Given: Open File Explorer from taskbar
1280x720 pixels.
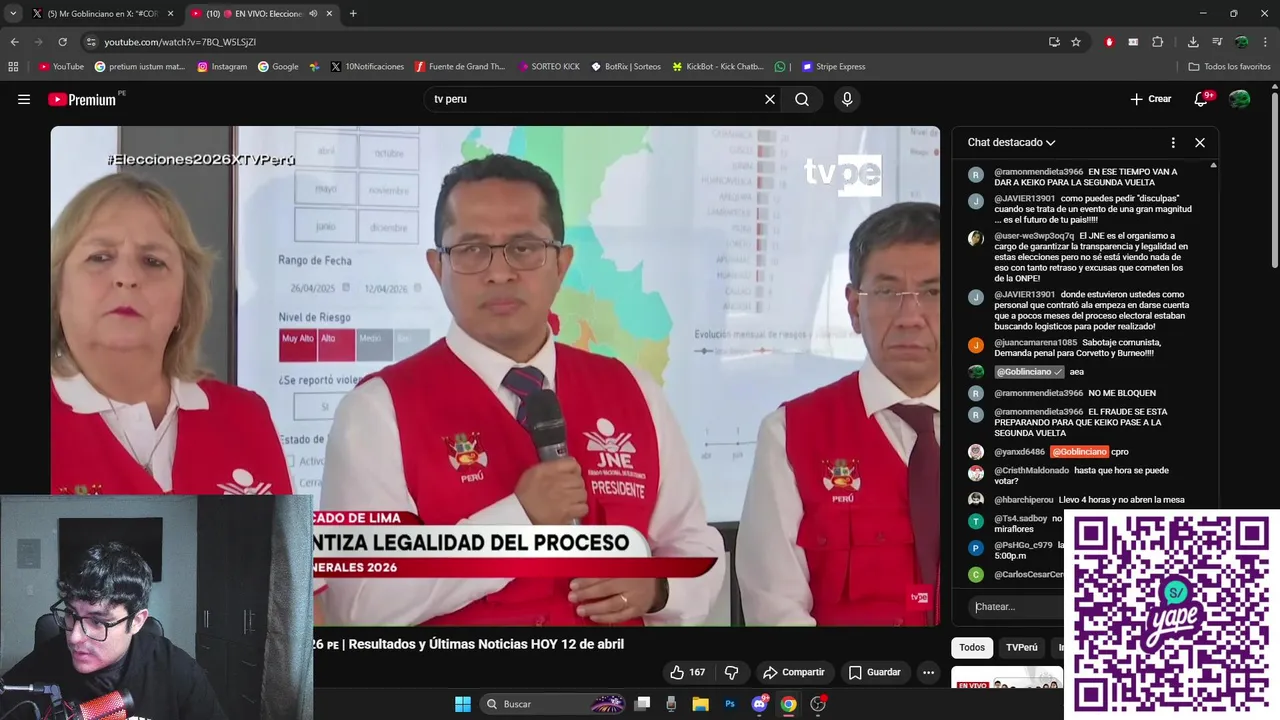Looking at the screenshot, I should [701, 704].
